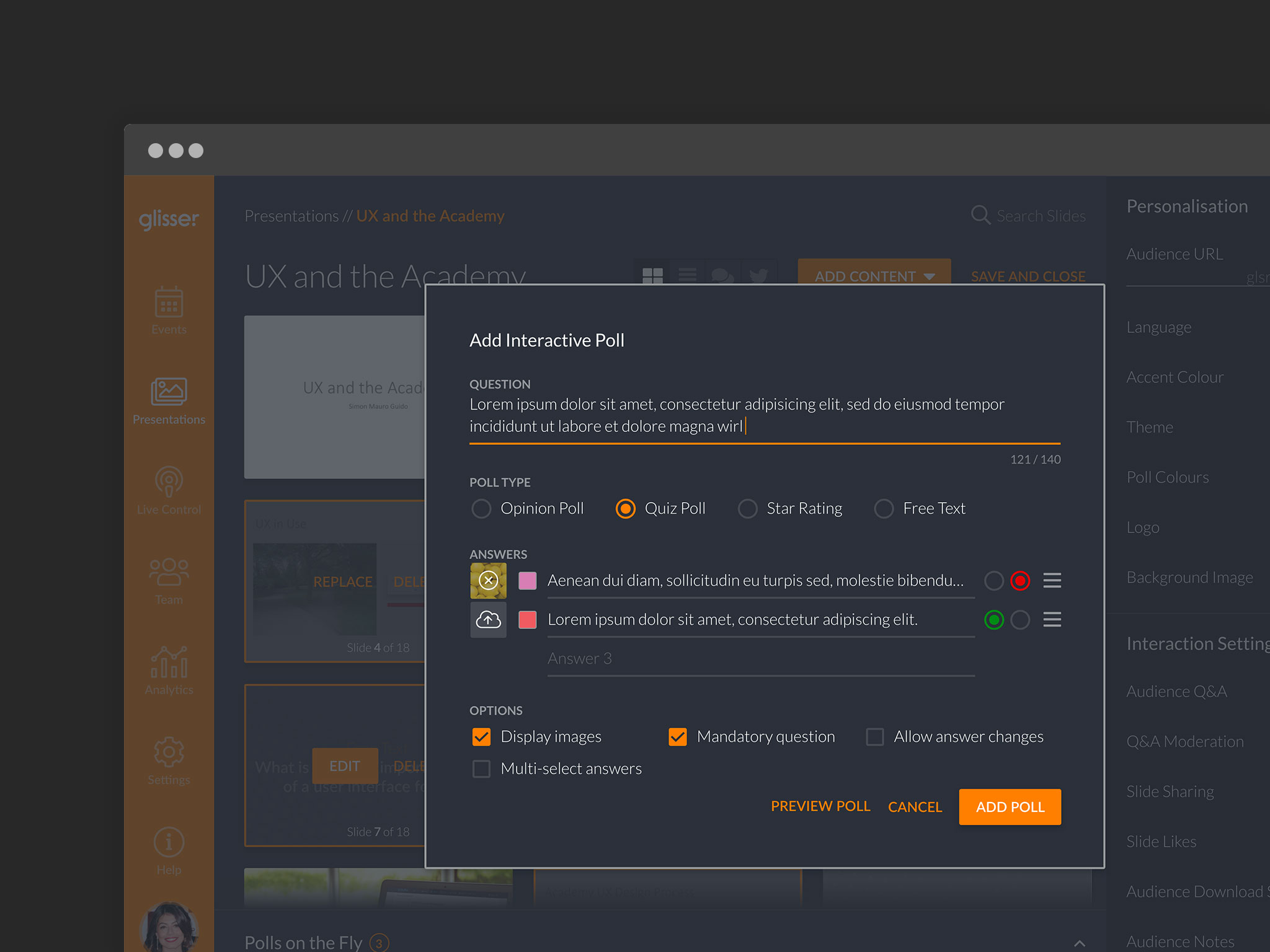This screenshot has width=1270, height=952.
Task: Open Analytics in the sidebar
Action: point(169,671)
